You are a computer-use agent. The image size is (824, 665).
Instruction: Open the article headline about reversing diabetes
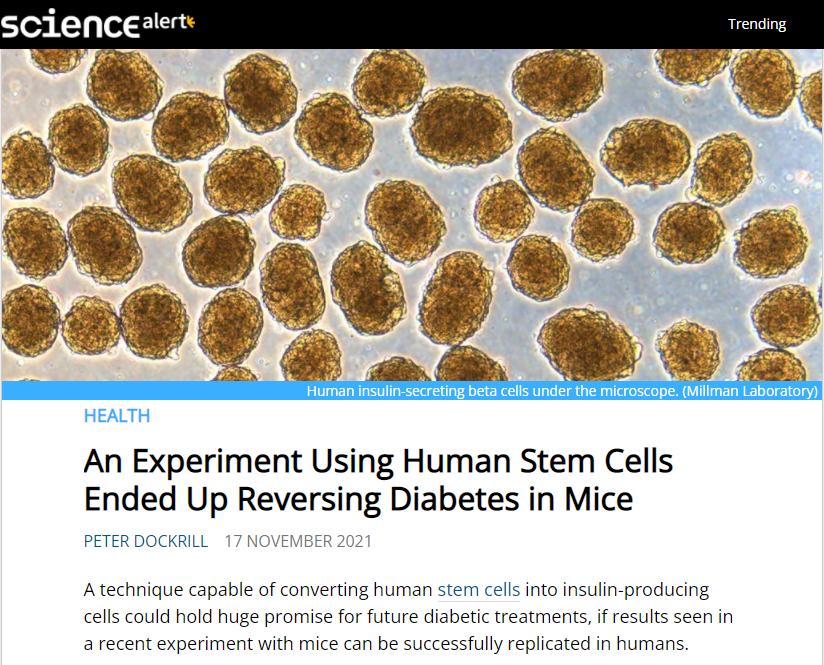point(378,480)
